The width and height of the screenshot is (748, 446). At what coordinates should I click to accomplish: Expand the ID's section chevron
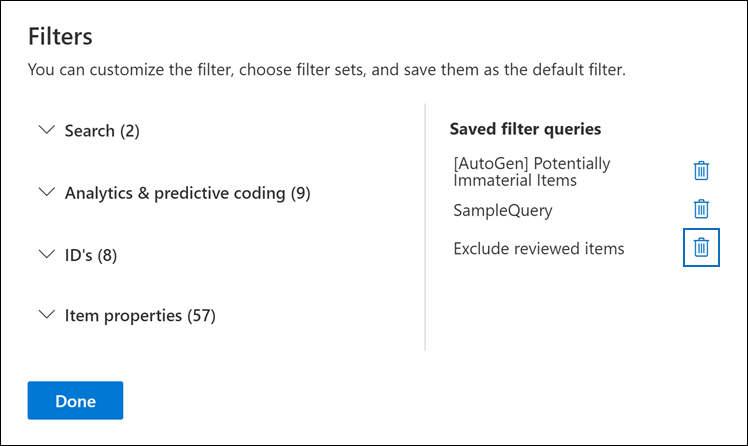tap(47, 254)
